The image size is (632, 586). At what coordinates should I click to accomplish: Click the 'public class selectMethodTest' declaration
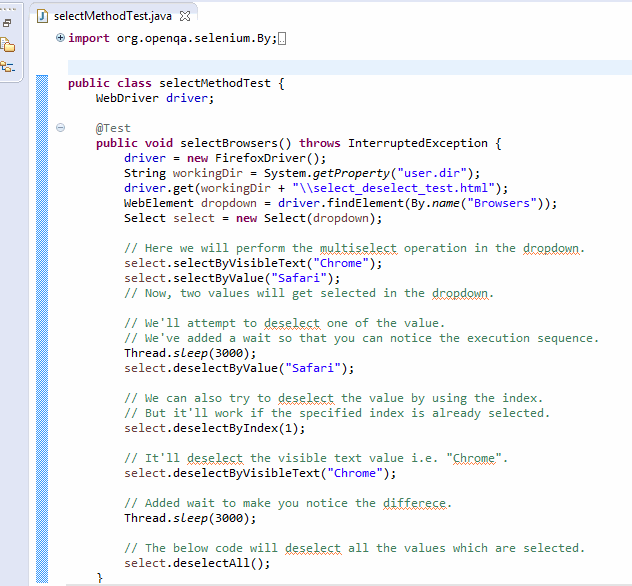point(176,83)
